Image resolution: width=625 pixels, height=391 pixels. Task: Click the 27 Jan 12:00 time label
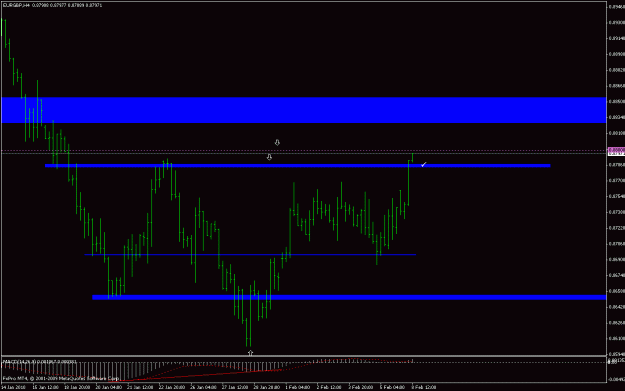click(x=235, y=387)
